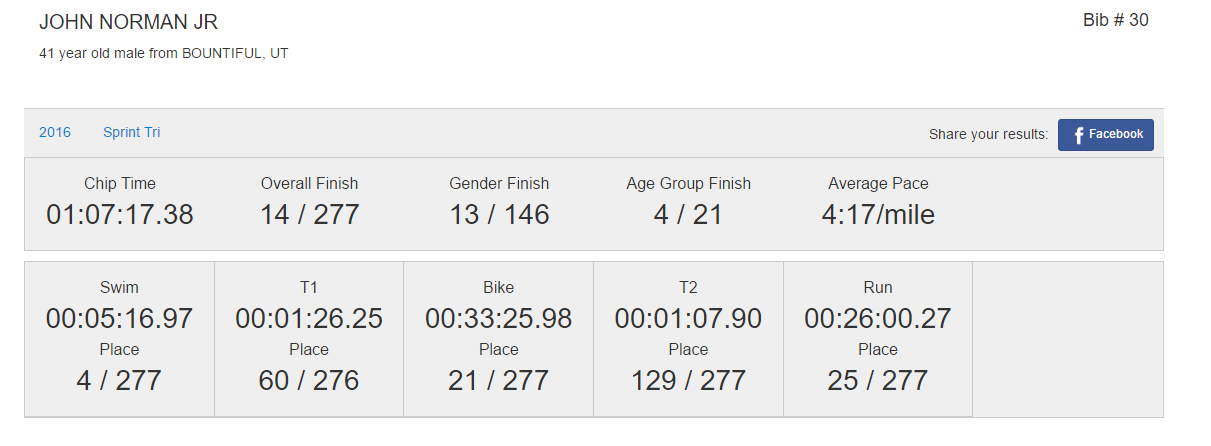Click the 'Share your results:' label
This screenshot has height=446, width=1211.
pos(988,135)
